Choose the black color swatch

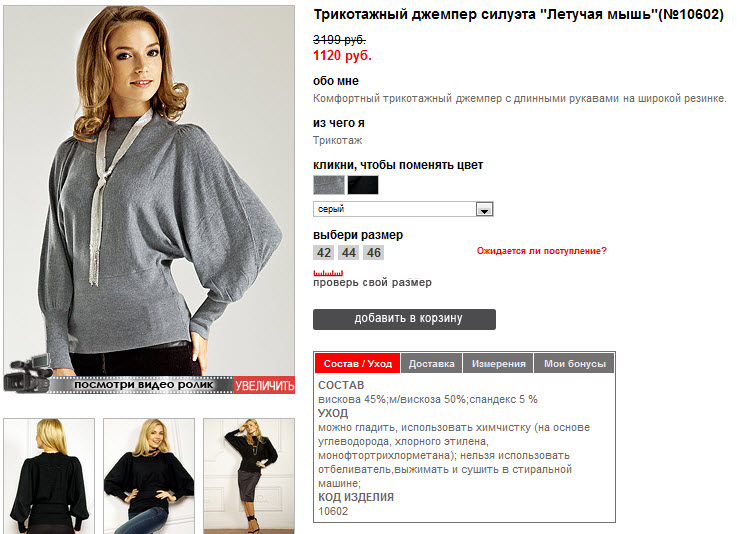(x=363, y=185)
